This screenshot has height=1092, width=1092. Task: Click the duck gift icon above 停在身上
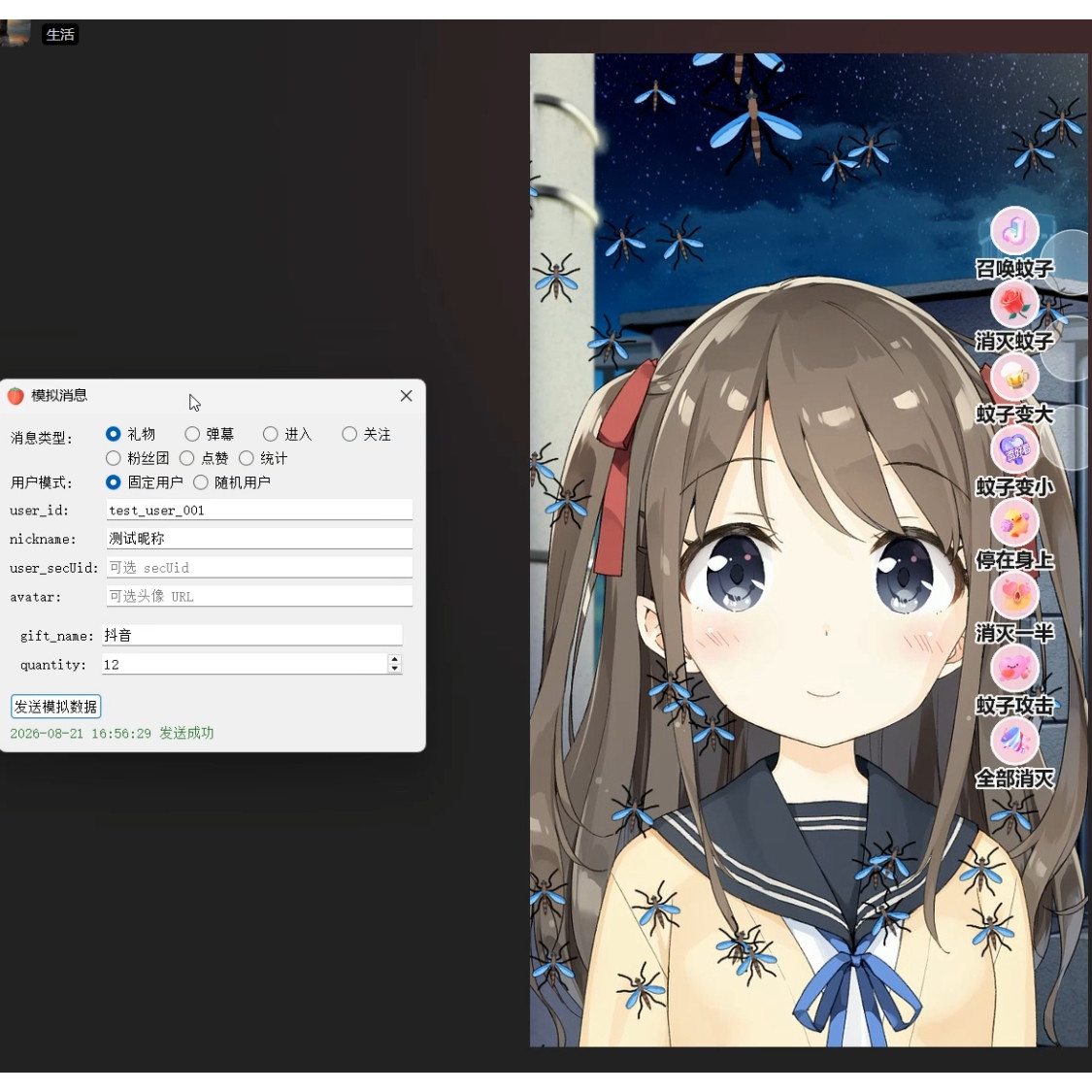coord(1014,523)
